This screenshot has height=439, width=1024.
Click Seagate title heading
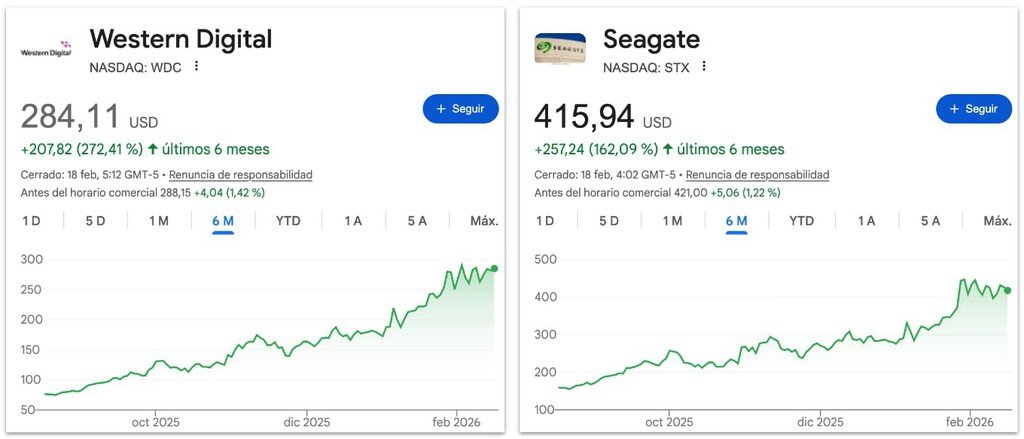[x=651, y=39]
